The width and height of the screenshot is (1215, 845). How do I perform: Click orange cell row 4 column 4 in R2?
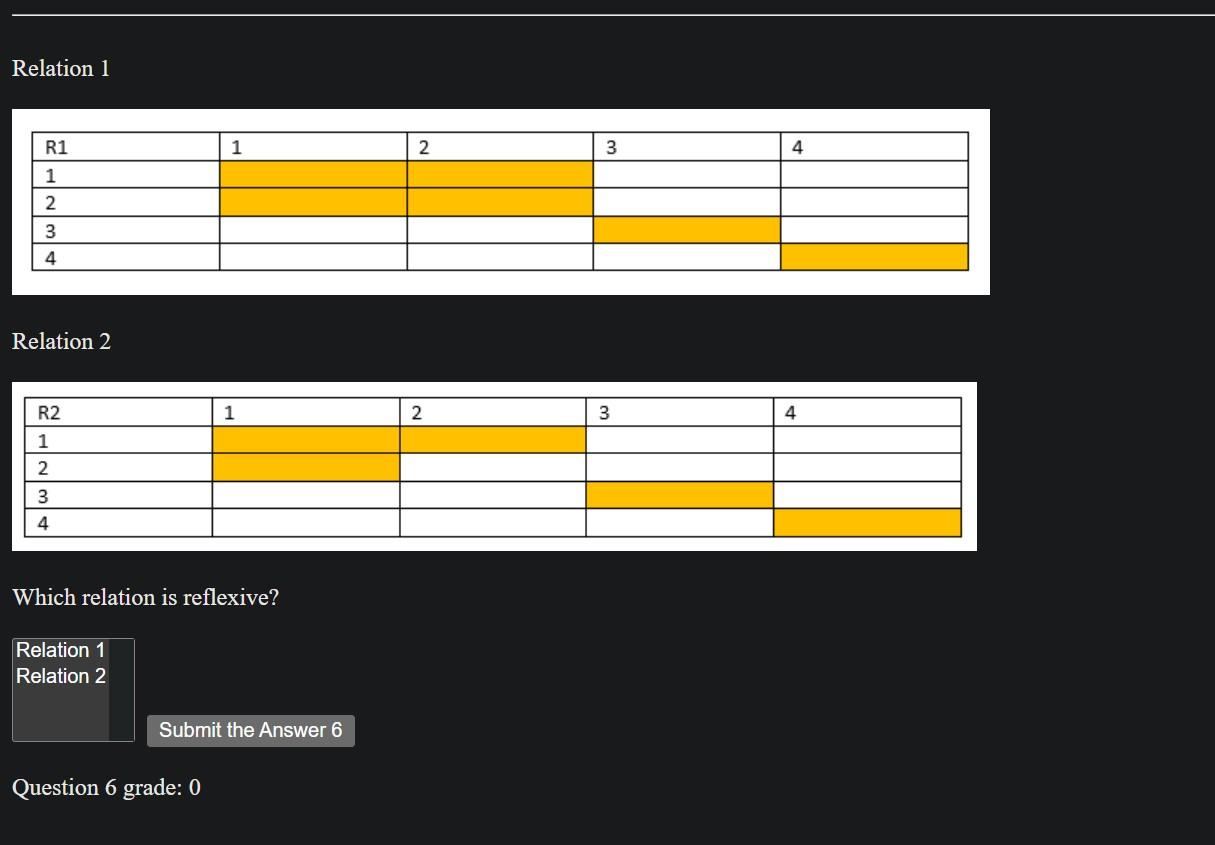(x=866, y=522)
